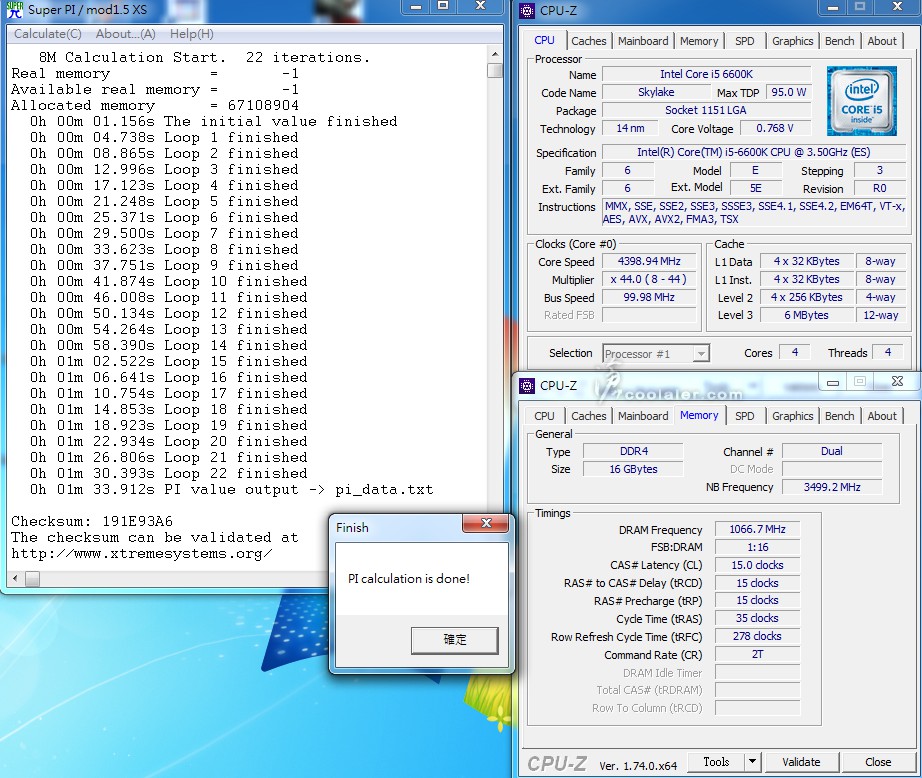Switch to Bench tab in lower CPU-Z window

(839, 416)
